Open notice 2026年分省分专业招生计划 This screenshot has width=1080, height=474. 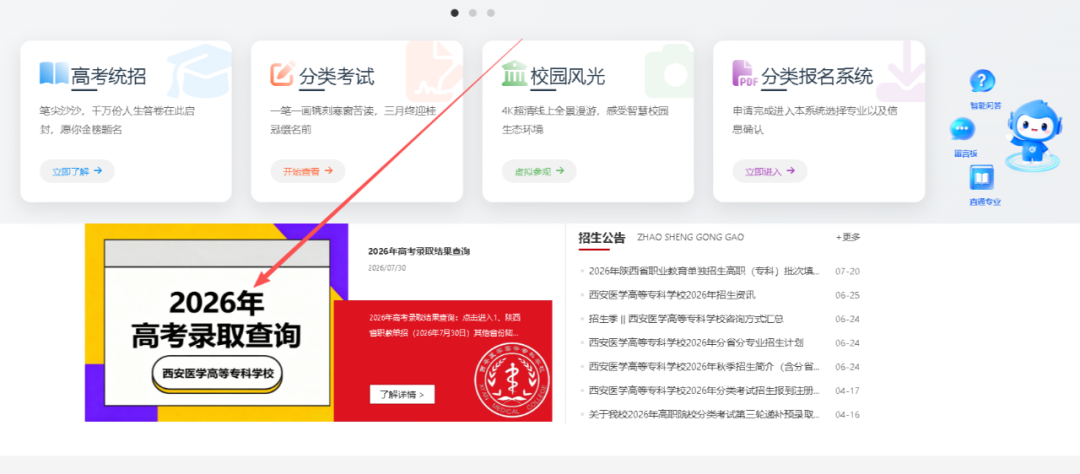696,343
